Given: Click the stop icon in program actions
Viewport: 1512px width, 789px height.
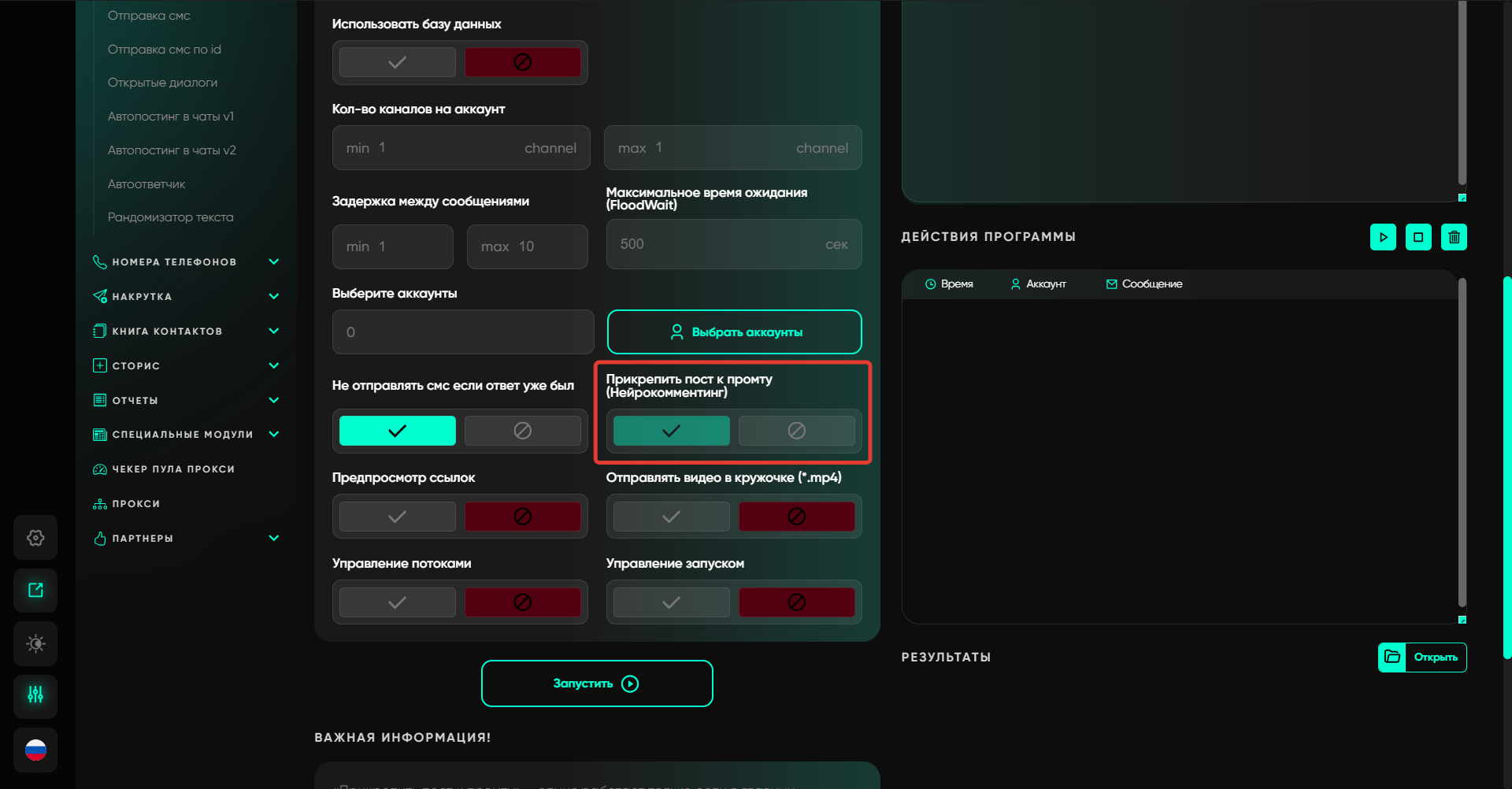Looking at the screenshot, I should pyautogui.click(x=1418, y=237).
